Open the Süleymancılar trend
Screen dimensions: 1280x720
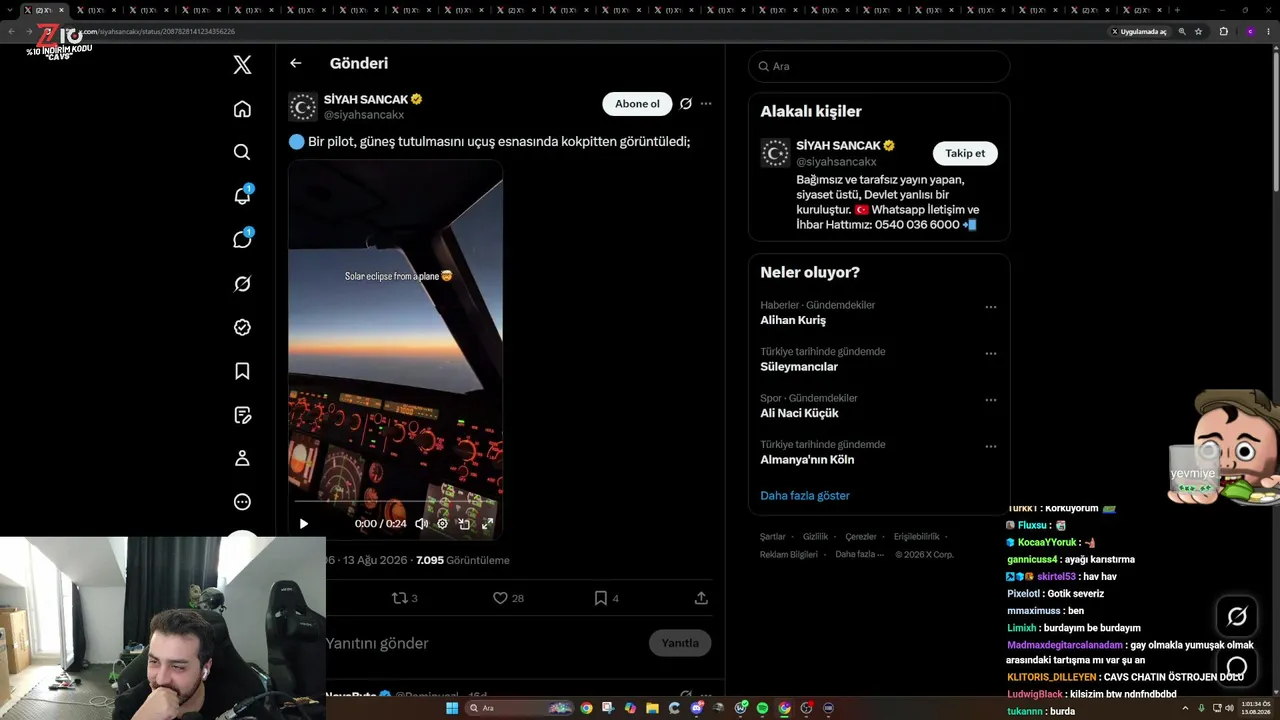(799, 367)
